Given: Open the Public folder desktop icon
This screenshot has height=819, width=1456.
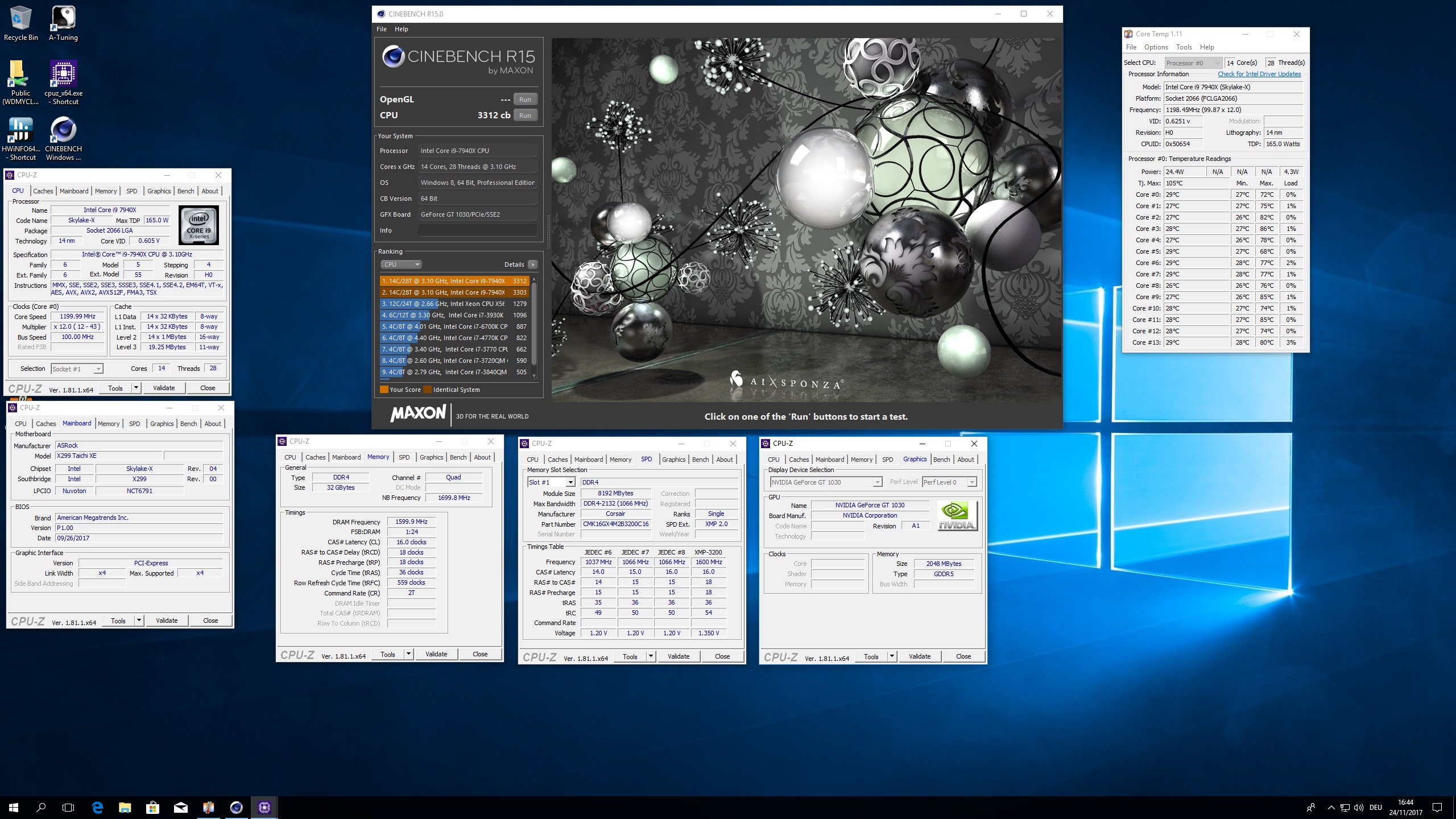Looking at the screenshot, I should coord(20,83).
